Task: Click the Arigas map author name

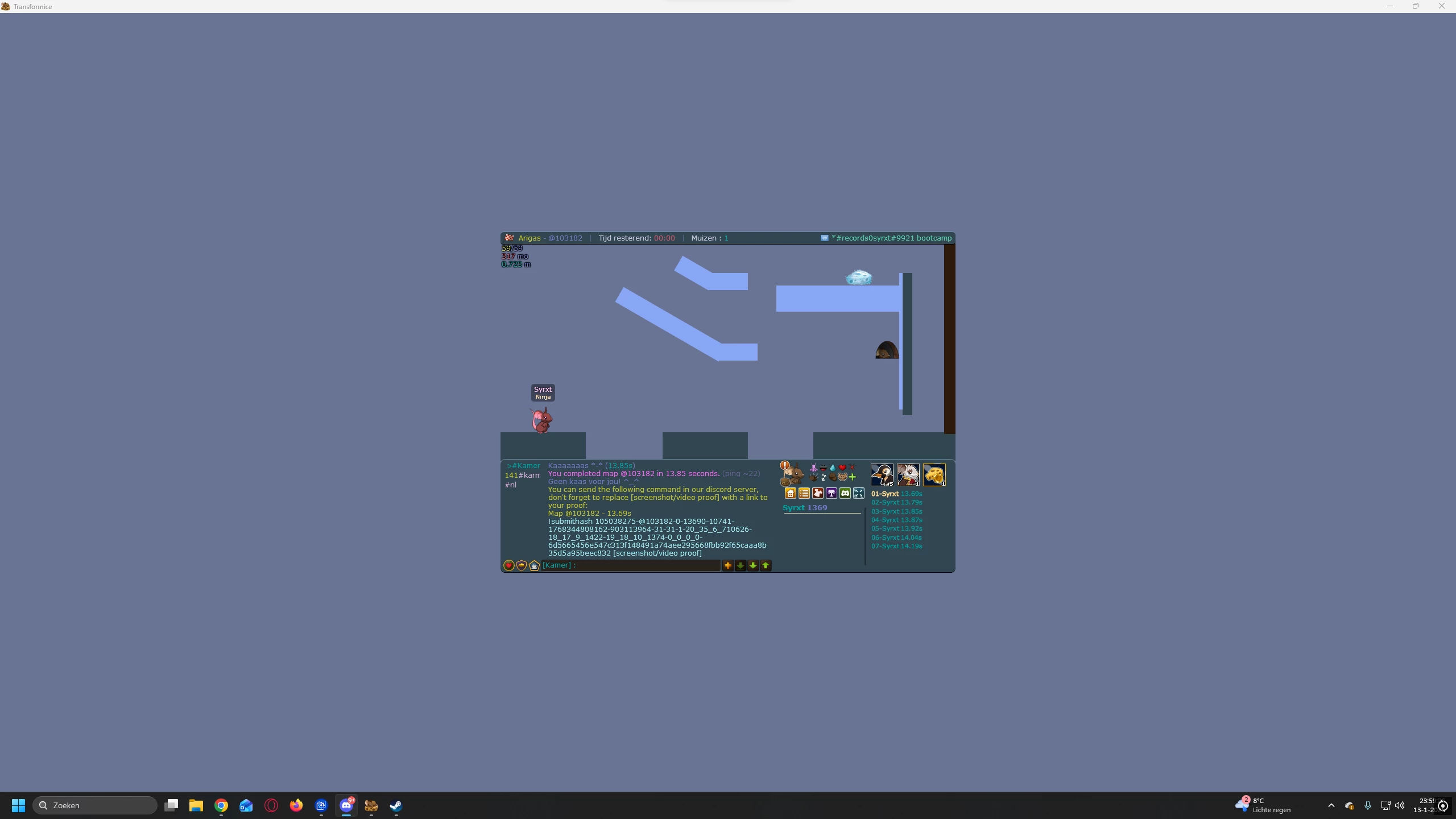Action: pyautogui.click(x=530, y=238)
